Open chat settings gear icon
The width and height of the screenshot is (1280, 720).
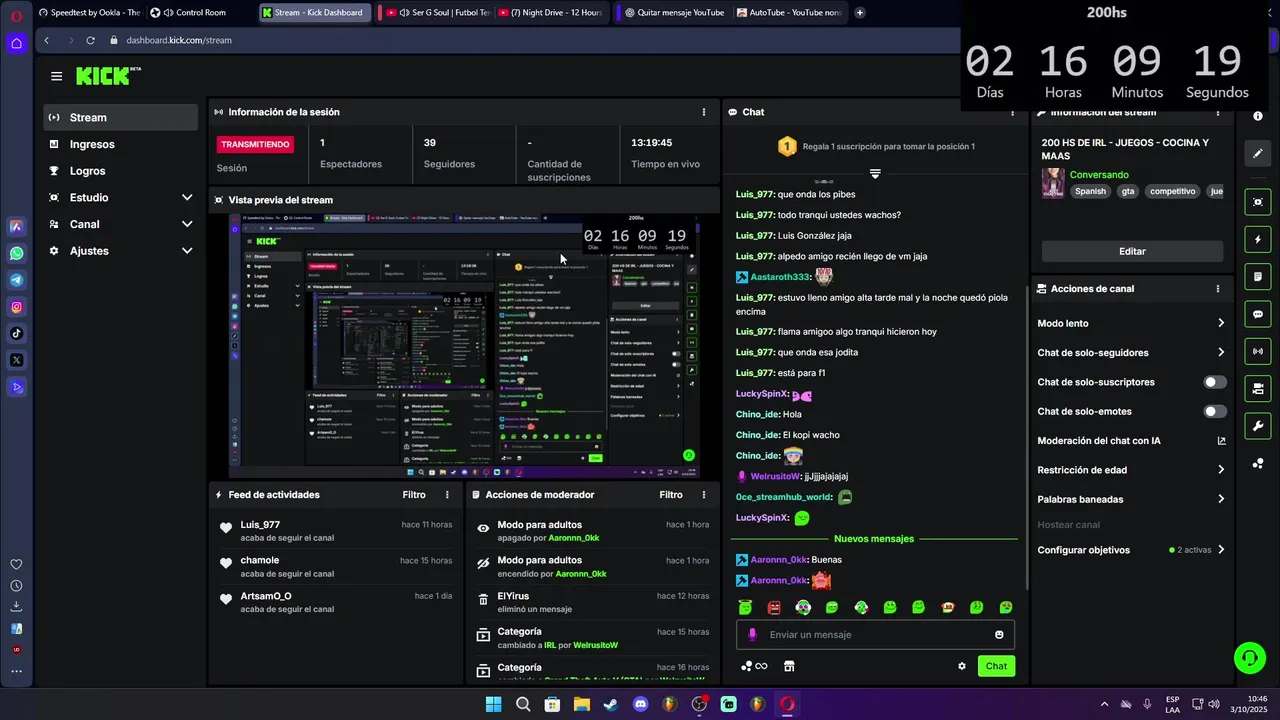[x=962, y=666]
